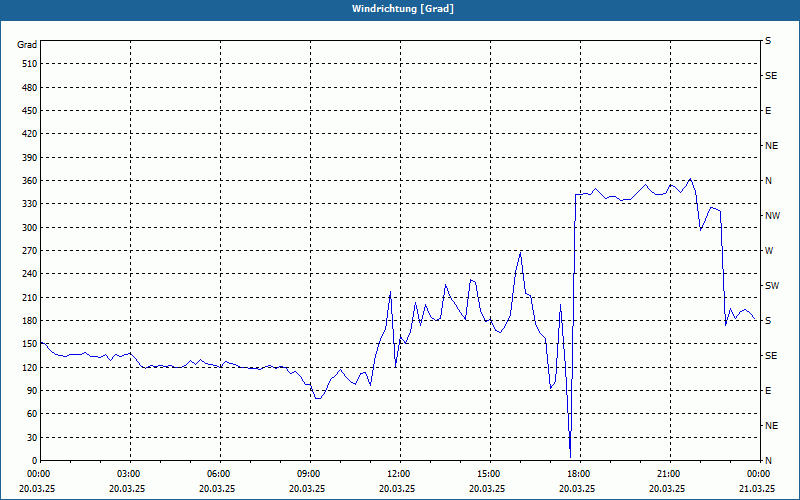Click the 420 y-axis value
Viewport: 800px width, 500px height.
click(x=30, y=134)
